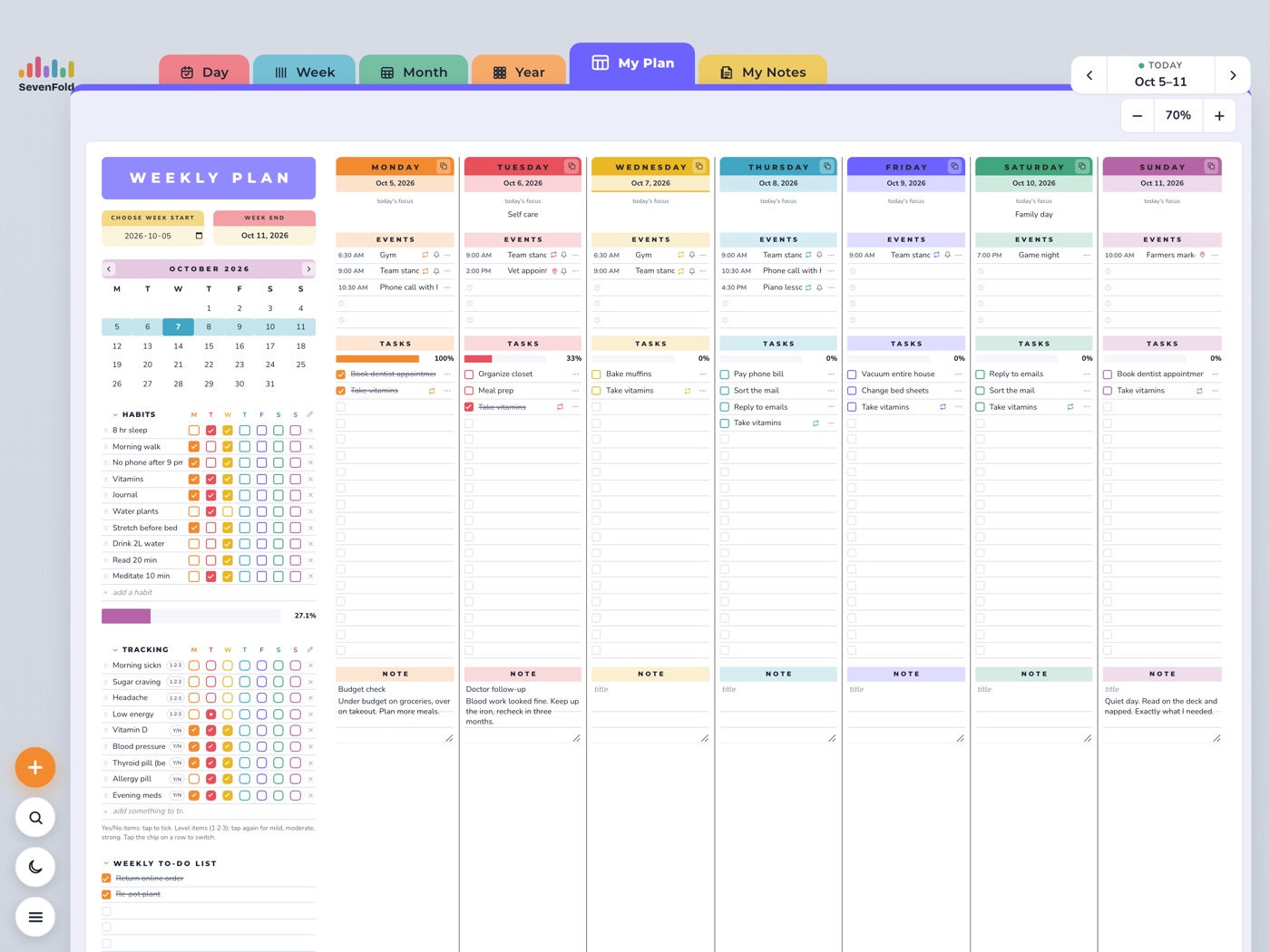Edit habits using the pencil icon

click(x=310, y=414)
